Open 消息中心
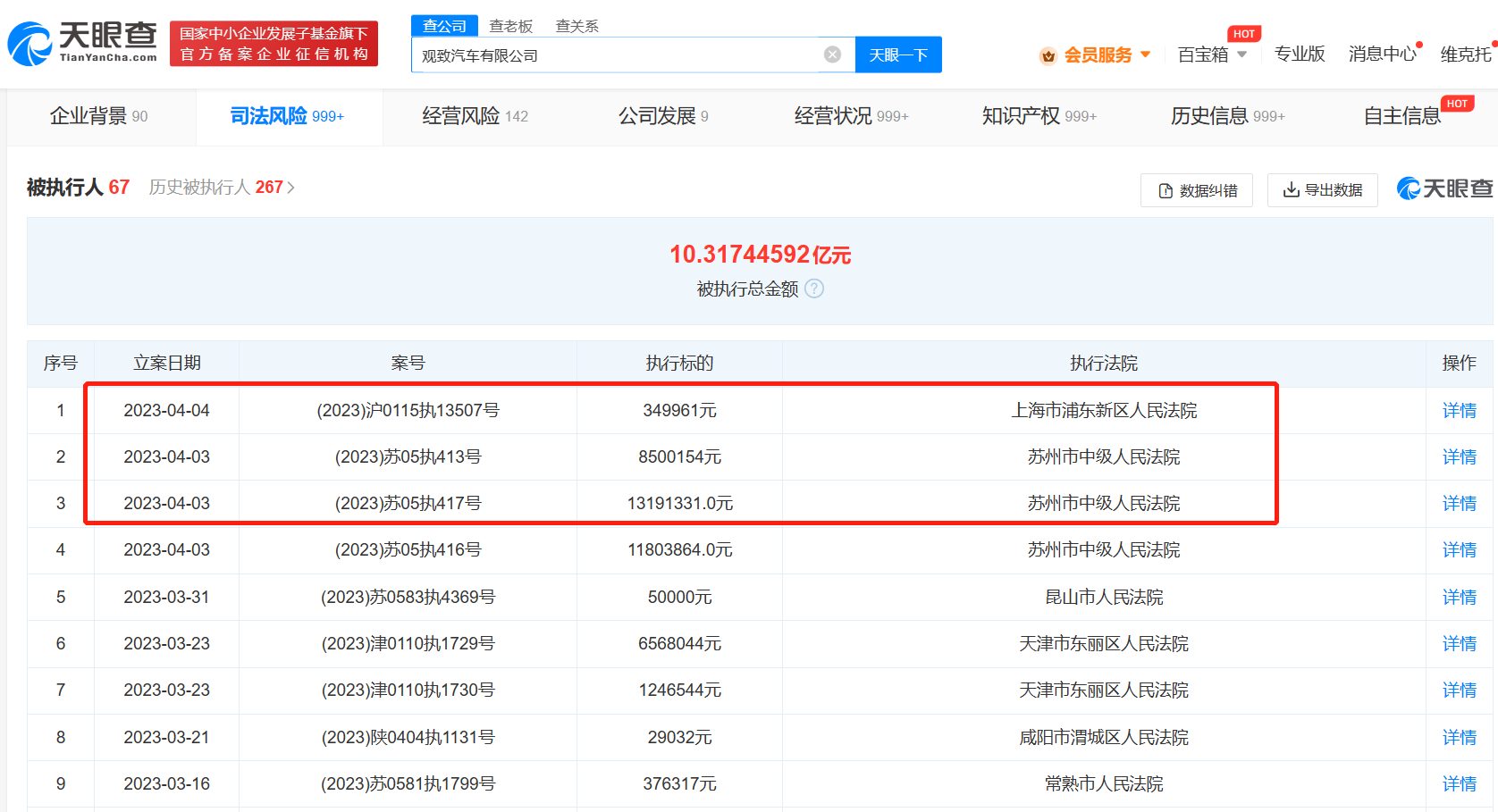 (1382, 54)
